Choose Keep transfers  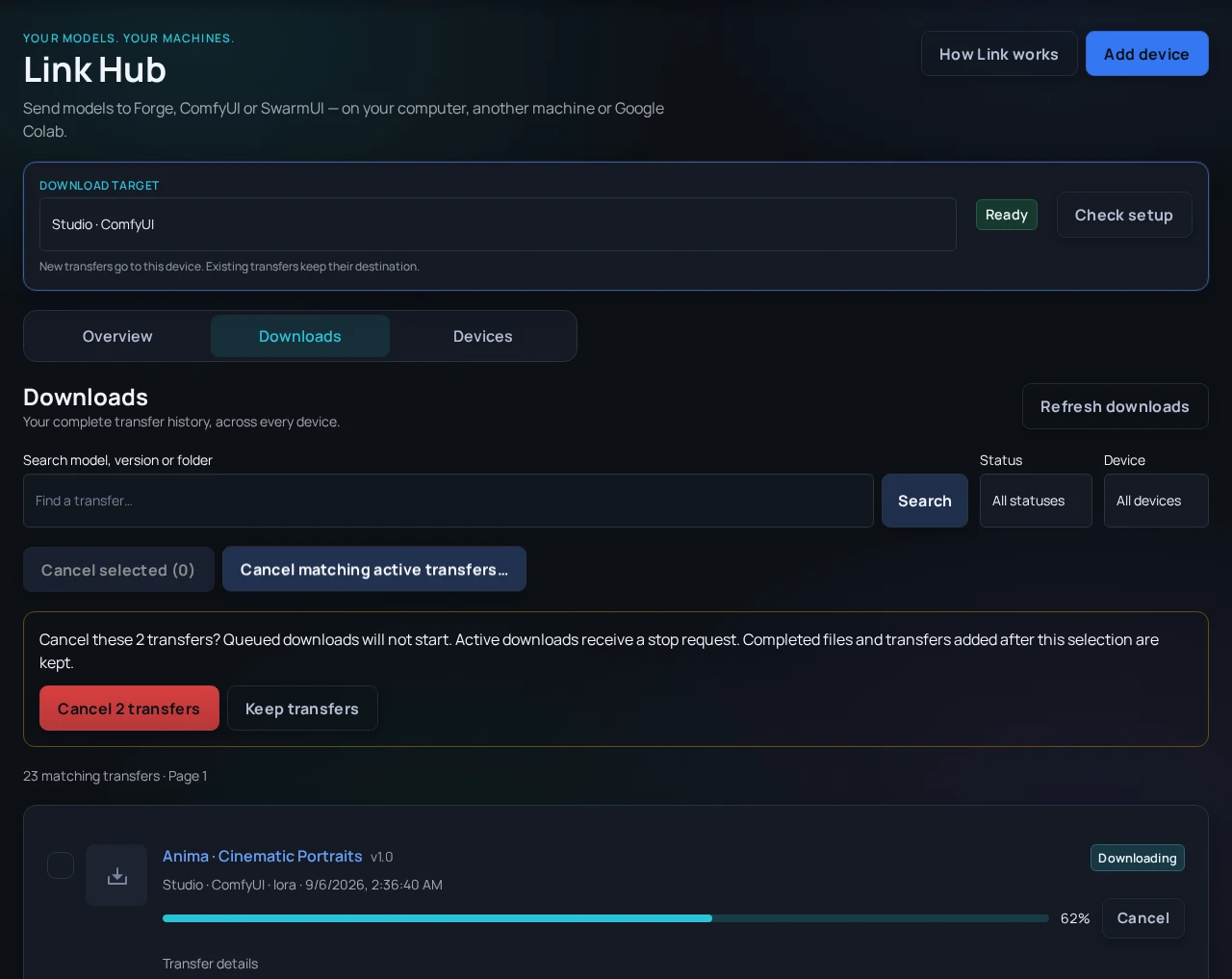(302, 708)
